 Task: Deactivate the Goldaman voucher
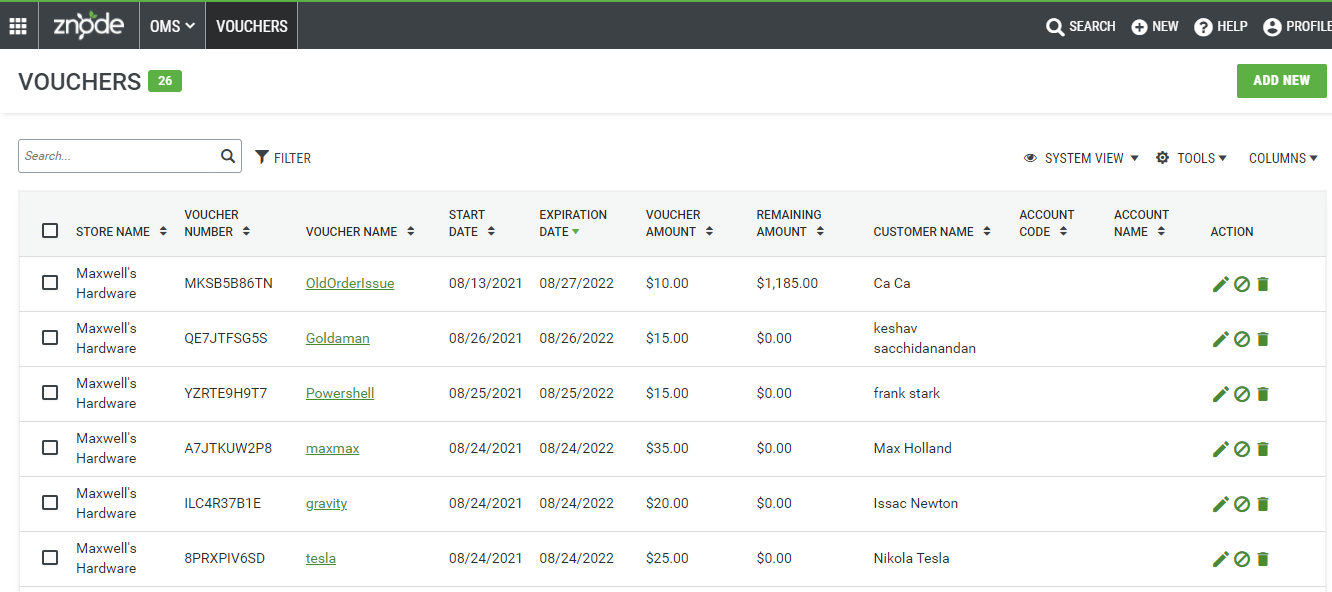click(1242, 339)
